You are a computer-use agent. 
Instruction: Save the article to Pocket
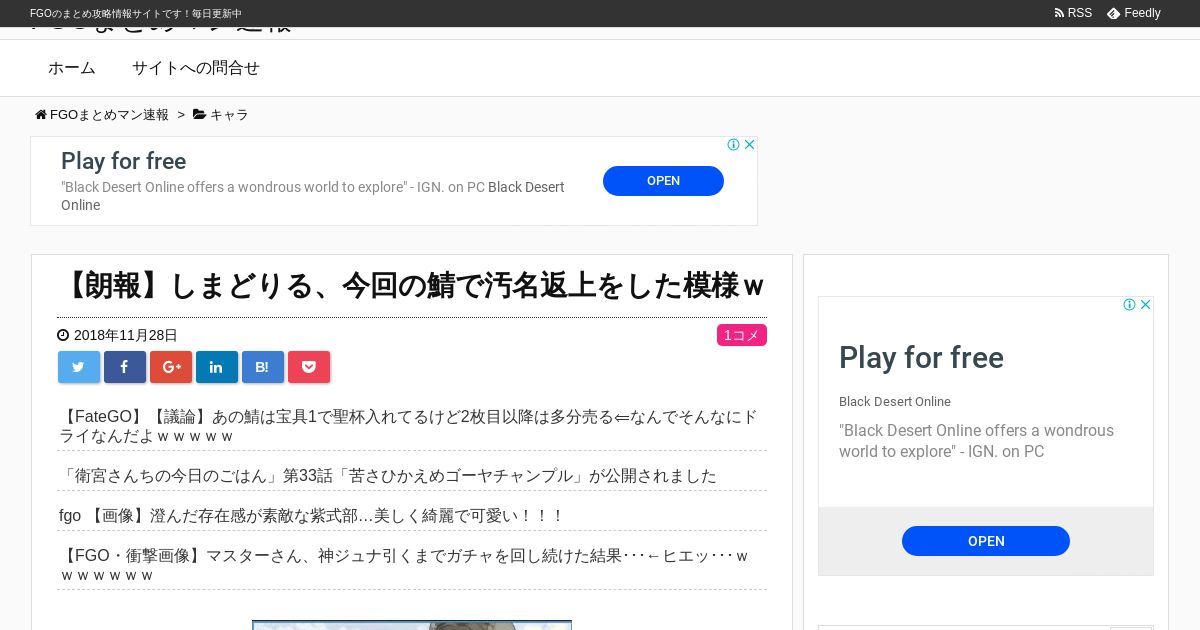pos(309,367)
